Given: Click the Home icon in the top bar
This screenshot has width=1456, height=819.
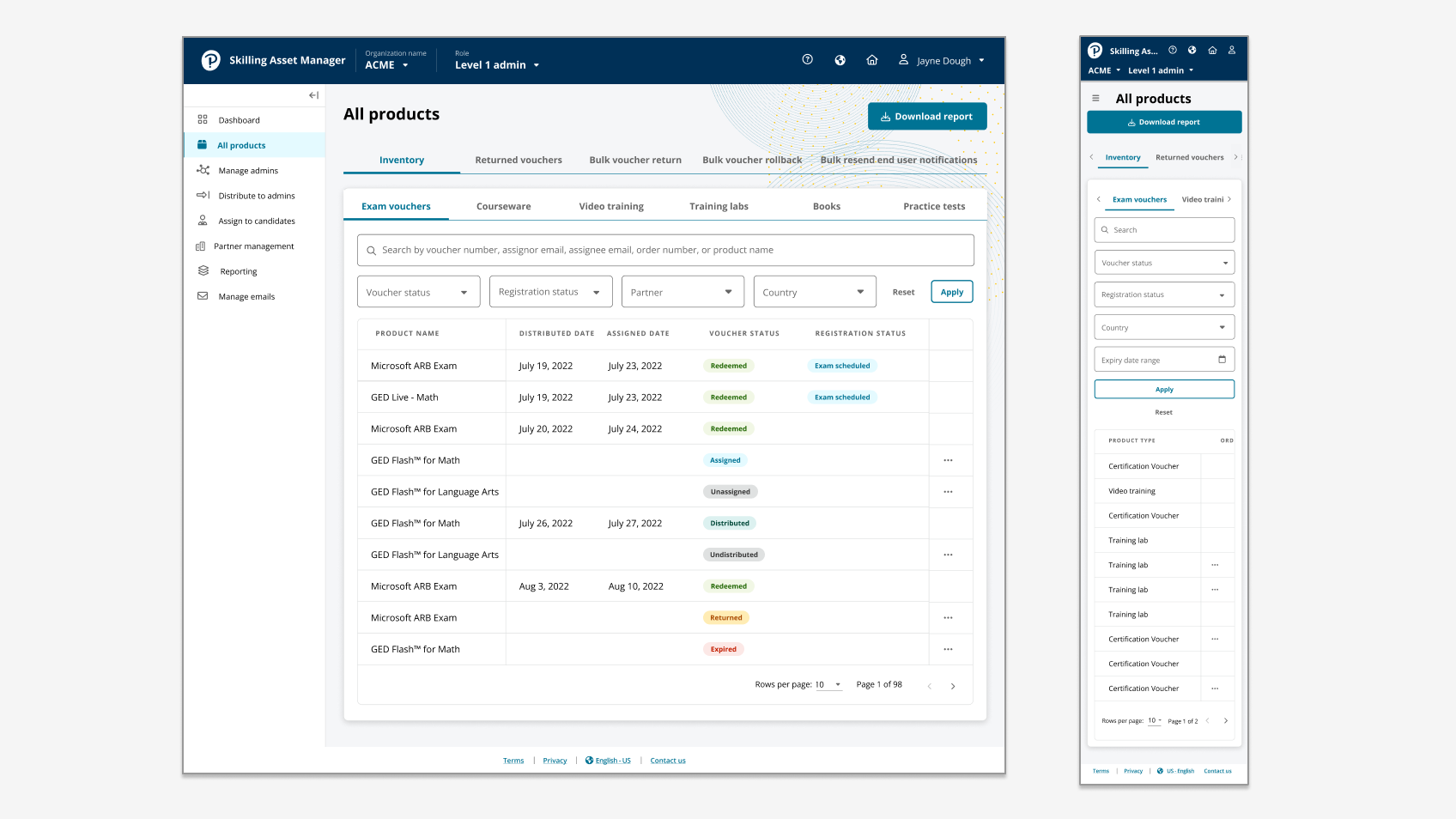Looking at the screenshot, I should (872, 60).
